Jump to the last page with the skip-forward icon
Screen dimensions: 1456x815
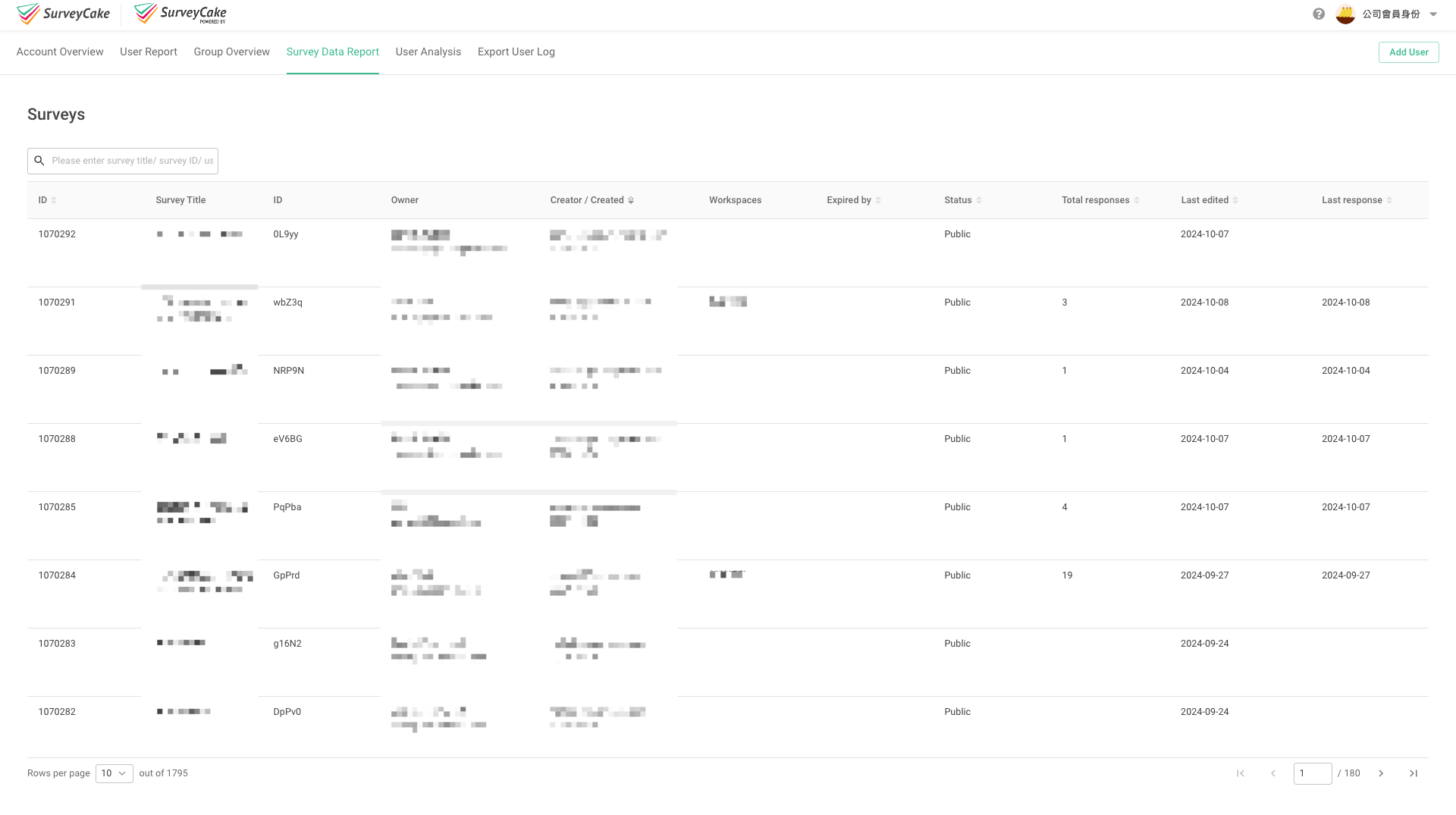pyautogui.click(x=1414, y=773)
